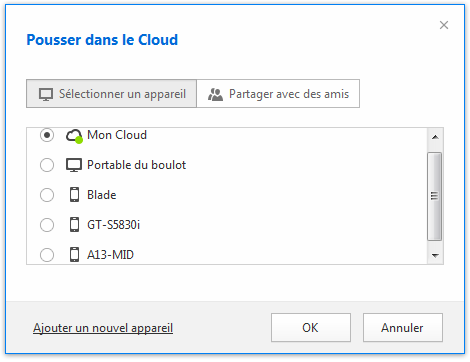Select the A13-MID radio button

47,255
